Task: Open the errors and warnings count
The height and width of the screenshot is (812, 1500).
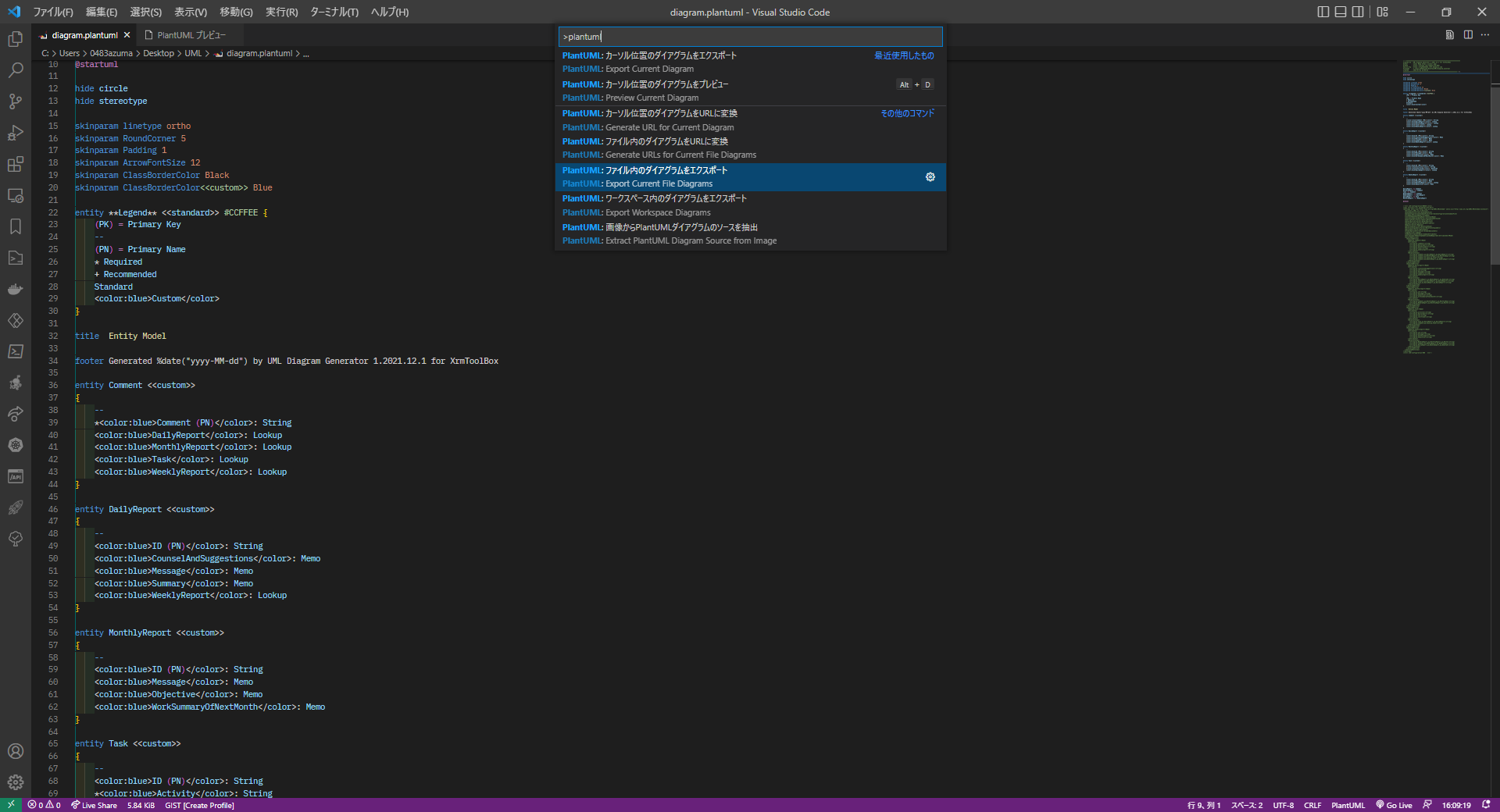Action: 44,805
